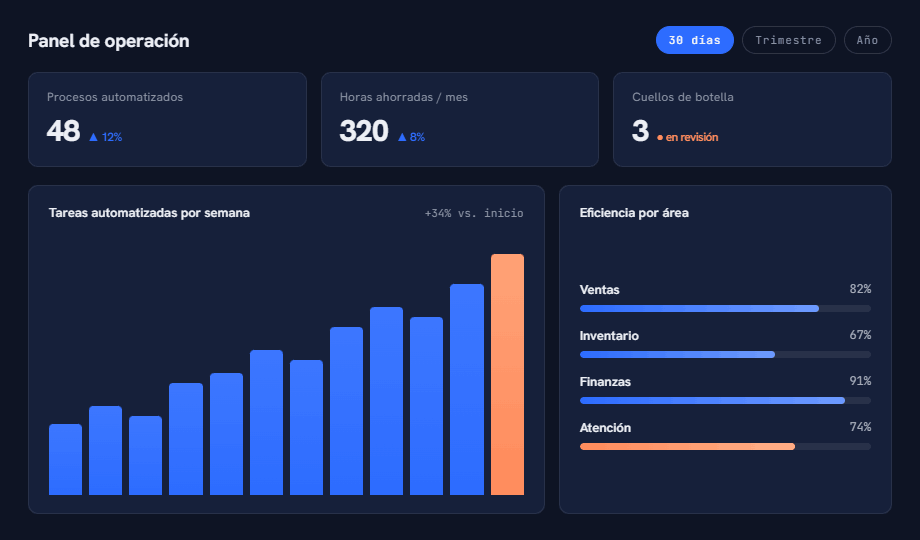Click the 74% value for Atención

860,427
